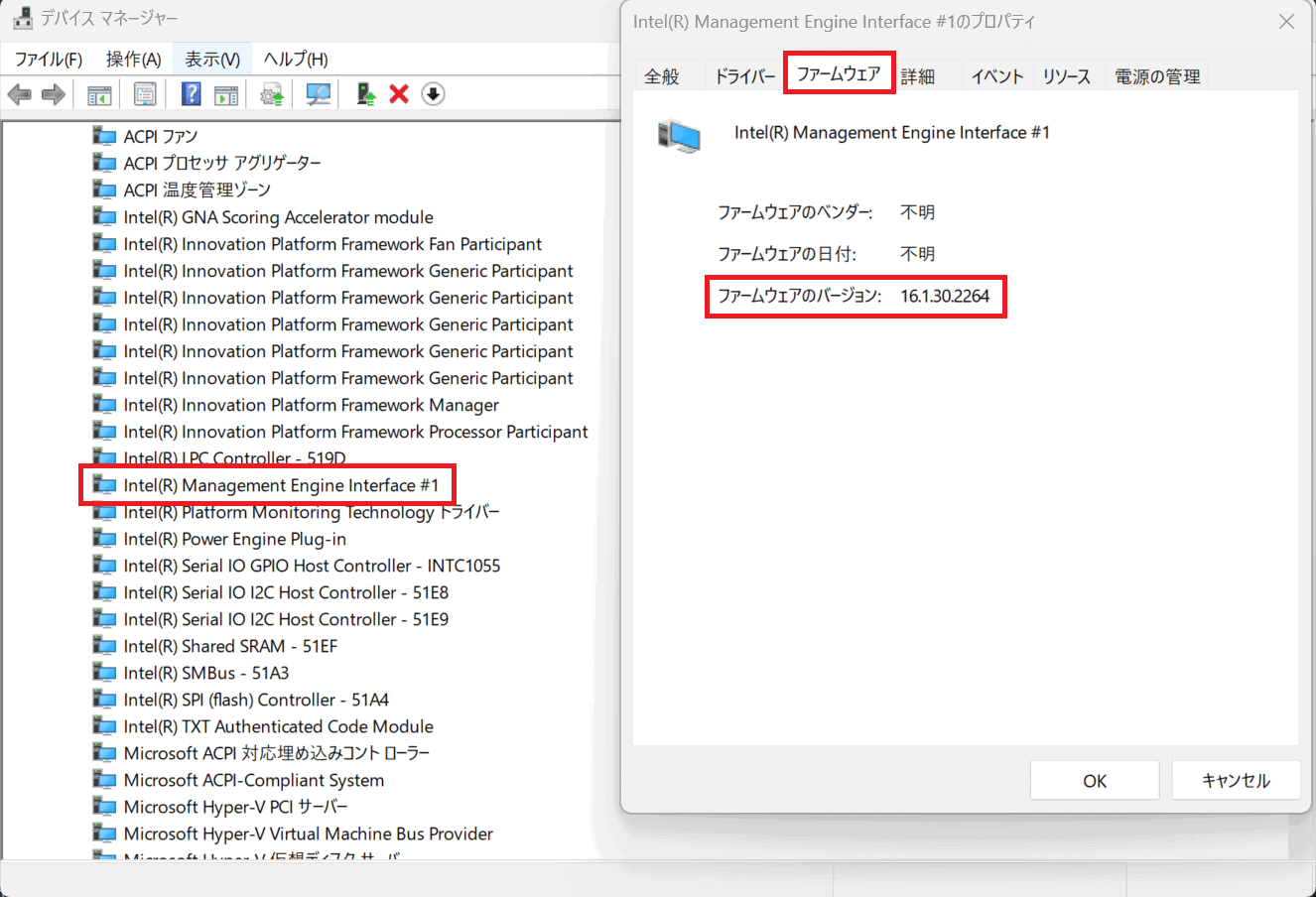Click the ファームウェアのベンダー label
This screenshot has width=1316, height=897.
click(795, 211)
